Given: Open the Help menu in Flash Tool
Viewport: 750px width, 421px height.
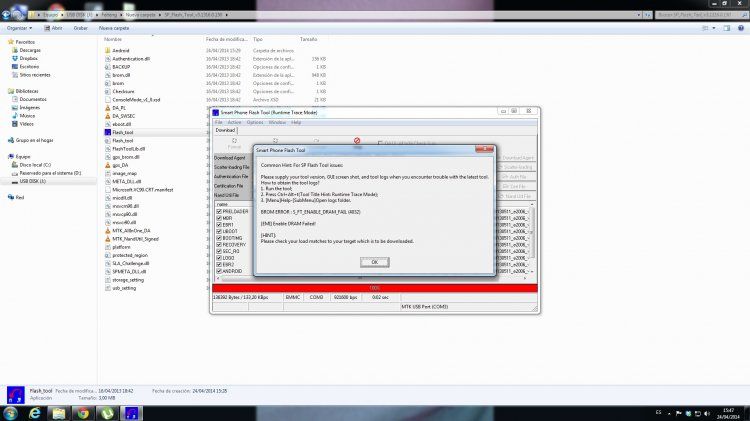Looking at the screenshot, I should click(x=296, y=122).
